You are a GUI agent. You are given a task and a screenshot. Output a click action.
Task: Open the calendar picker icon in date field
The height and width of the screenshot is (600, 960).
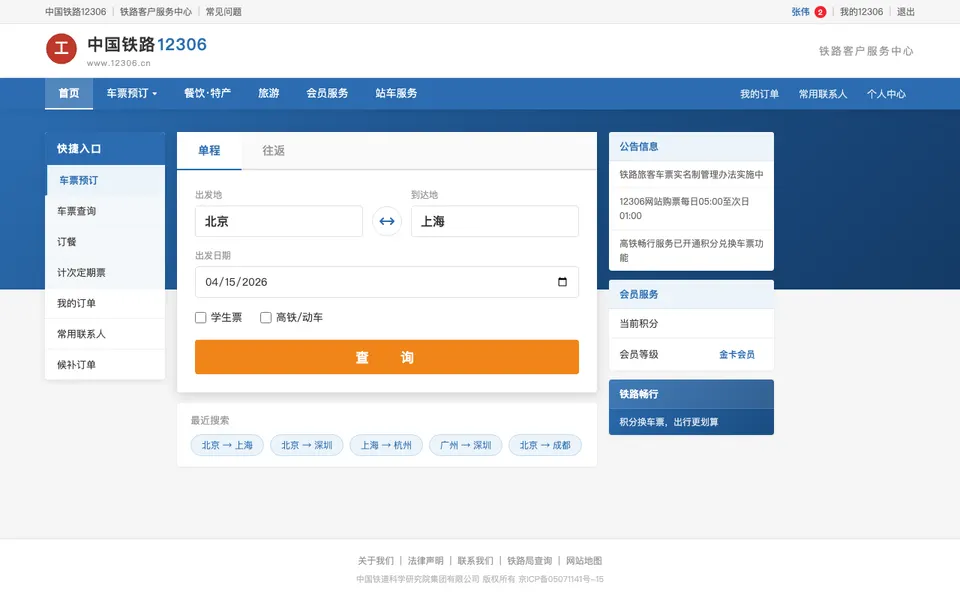click(x=562, y=282)
